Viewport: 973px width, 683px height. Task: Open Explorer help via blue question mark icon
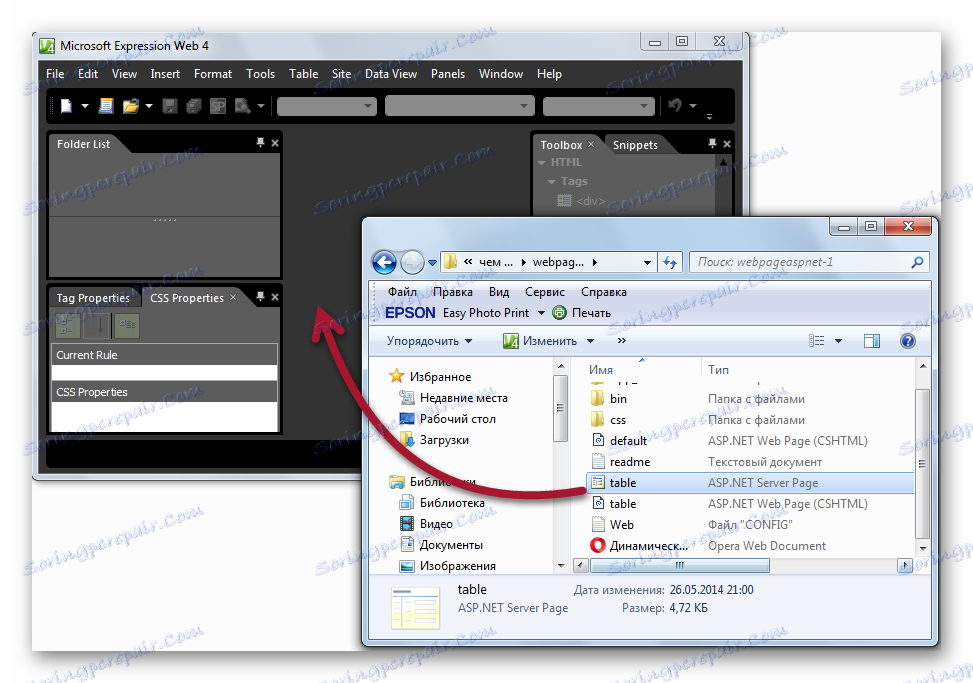click(907, 340)
